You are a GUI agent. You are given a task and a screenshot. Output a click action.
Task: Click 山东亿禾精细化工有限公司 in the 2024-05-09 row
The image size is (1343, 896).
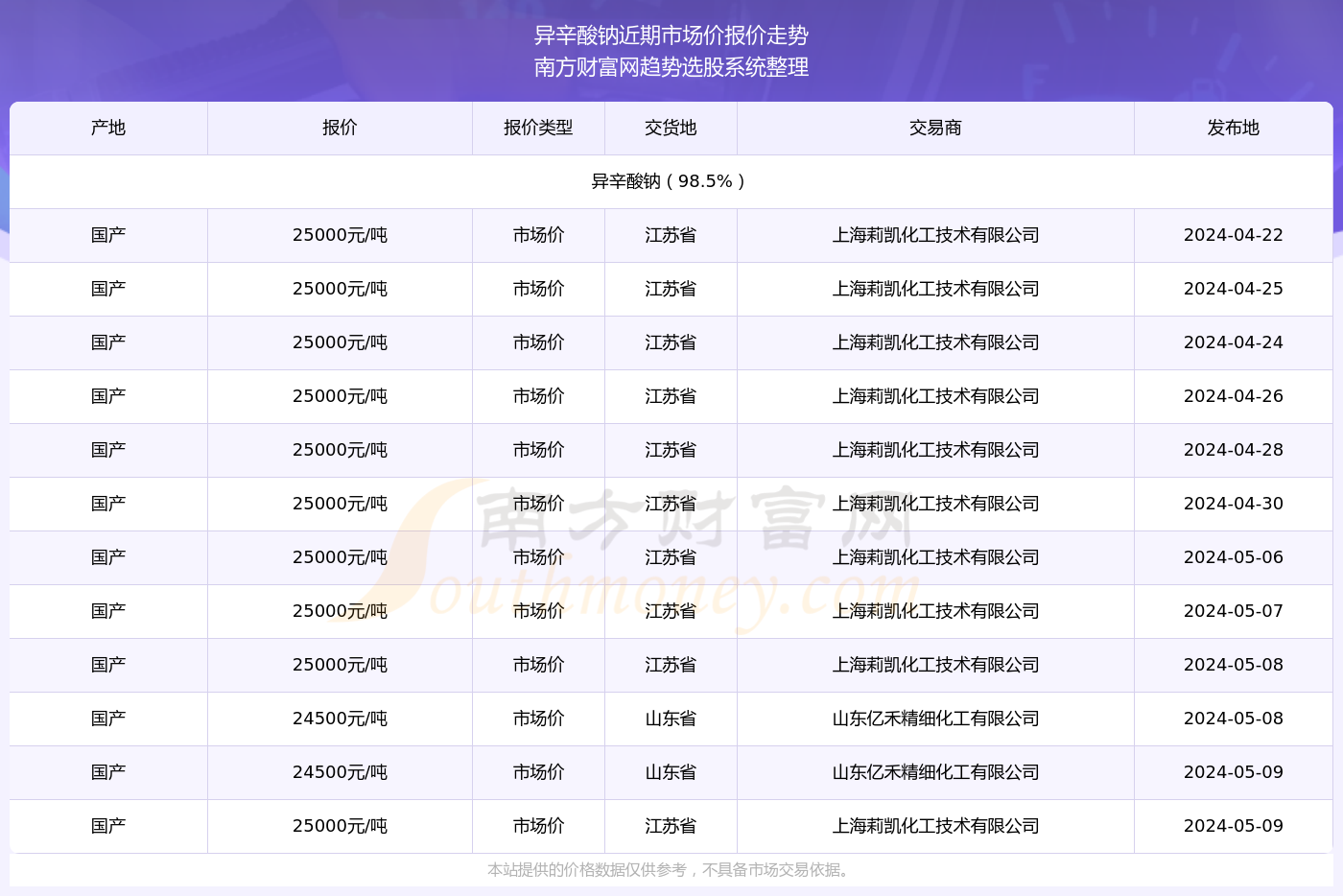coord(935,772)
